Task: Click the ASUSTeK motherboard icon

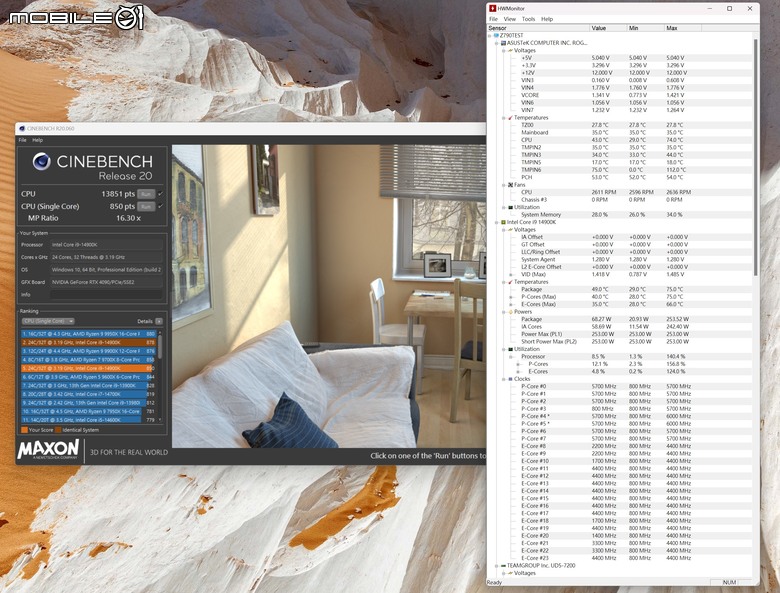Action: tap(503, 43)
